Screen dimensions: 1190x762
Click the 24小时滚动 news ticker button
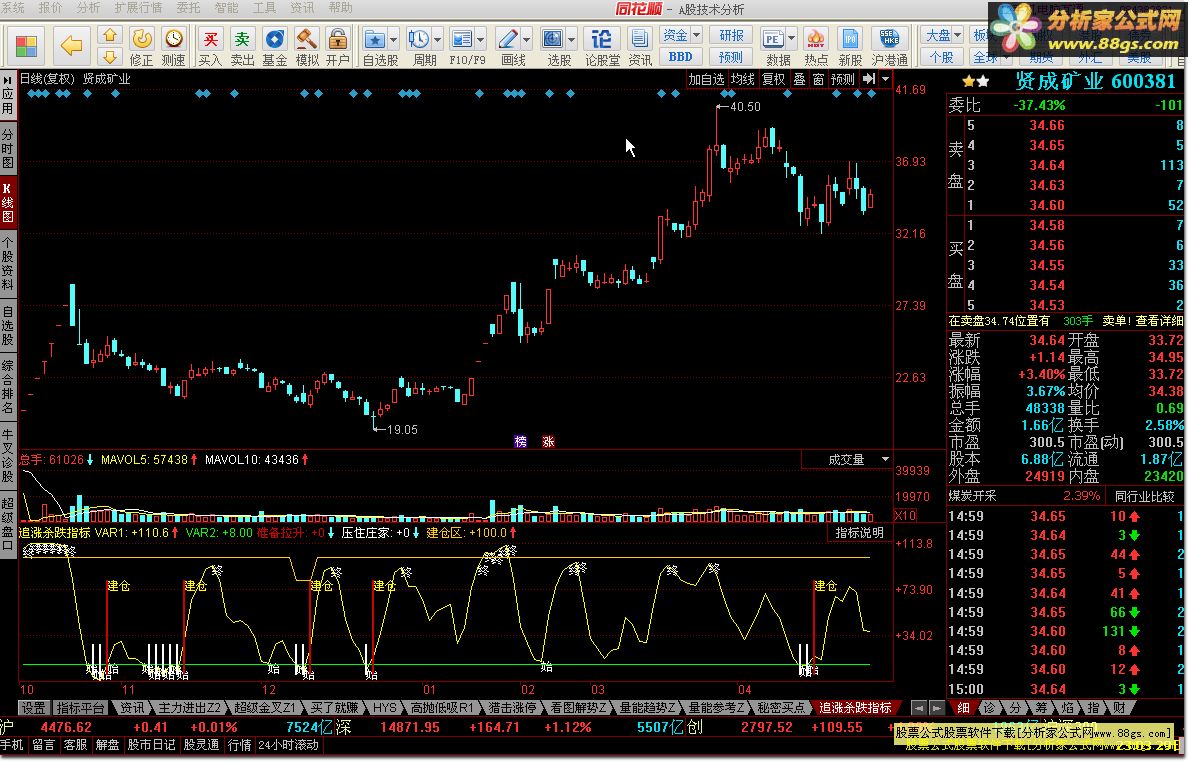coord(288,745)
